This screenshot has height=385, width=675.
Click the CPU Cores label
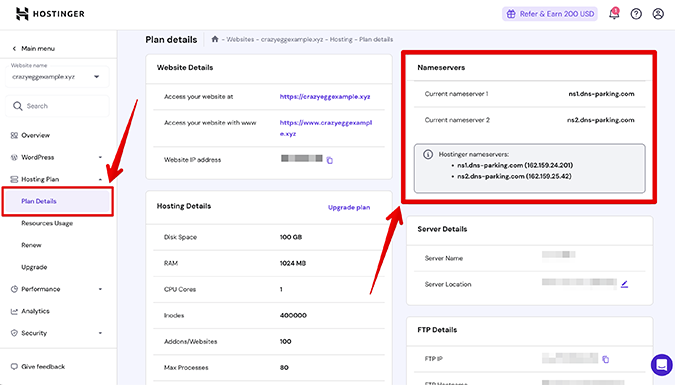pyautogui.click(x=180, y=289)
